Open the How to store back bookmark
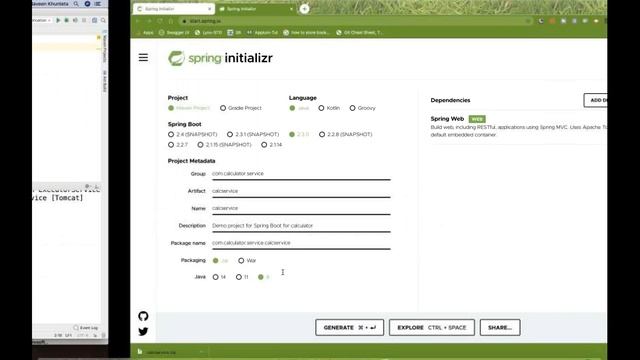 307,33
